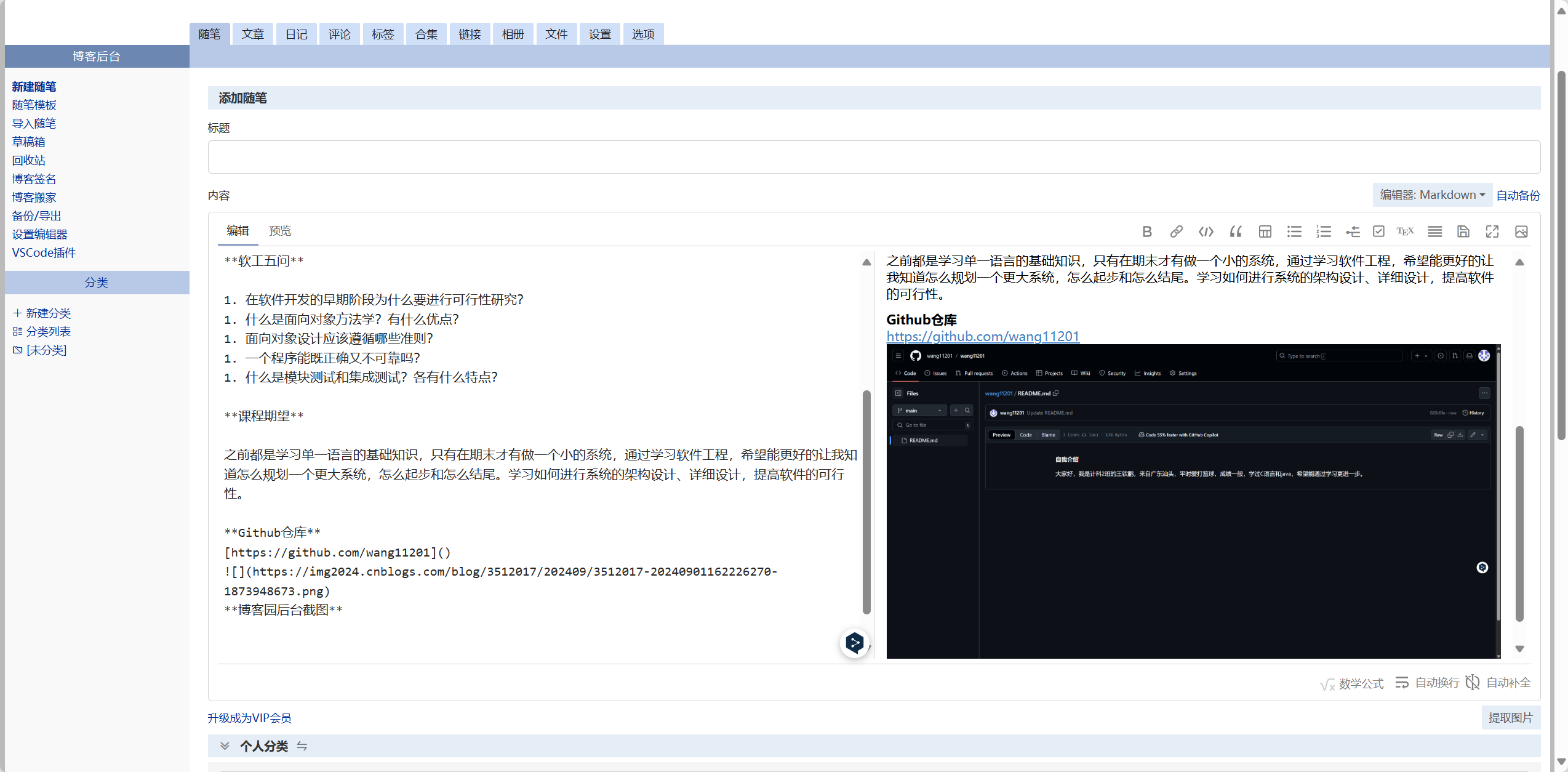Insert a hyperlink using link icon
The height and width of the screenshot is (772, 1568).
1176,231
